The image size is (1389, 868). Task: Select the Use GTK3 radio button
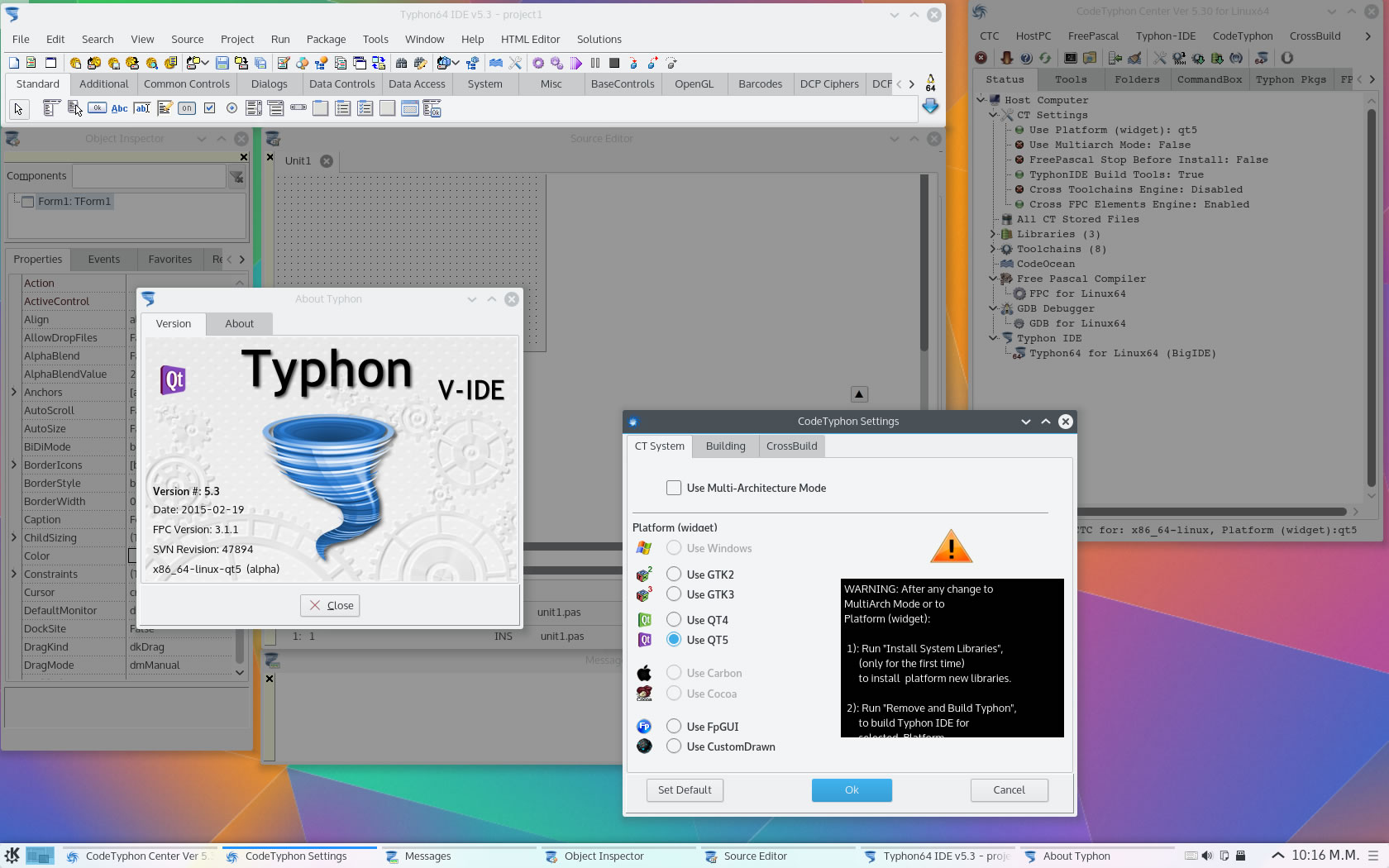pos(674,594)
